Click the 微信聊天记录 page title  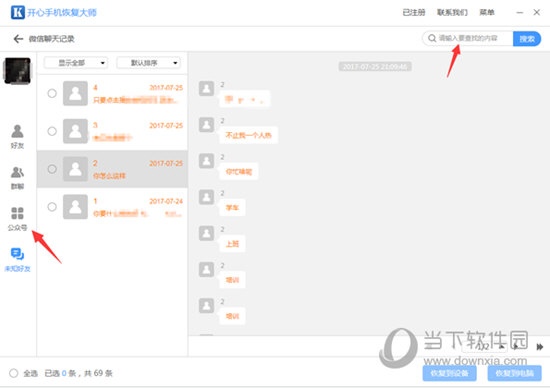[52, 39]
